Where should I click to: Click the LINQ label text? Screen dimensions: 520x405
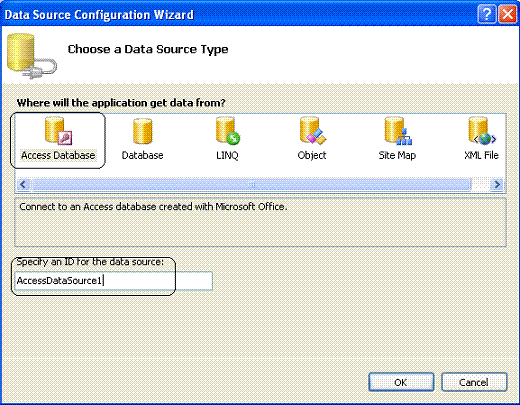(x=227, y=155)
